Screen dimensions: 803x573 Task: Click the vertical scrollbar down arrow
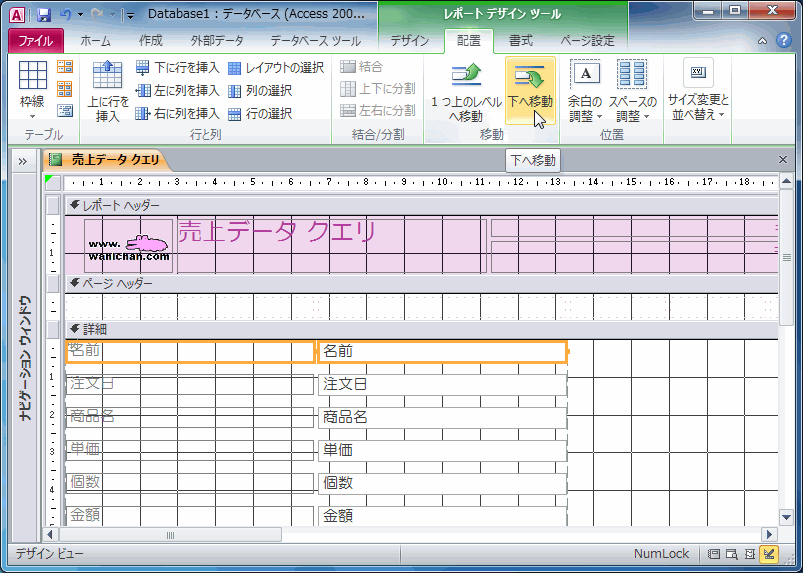click(786, 517)
